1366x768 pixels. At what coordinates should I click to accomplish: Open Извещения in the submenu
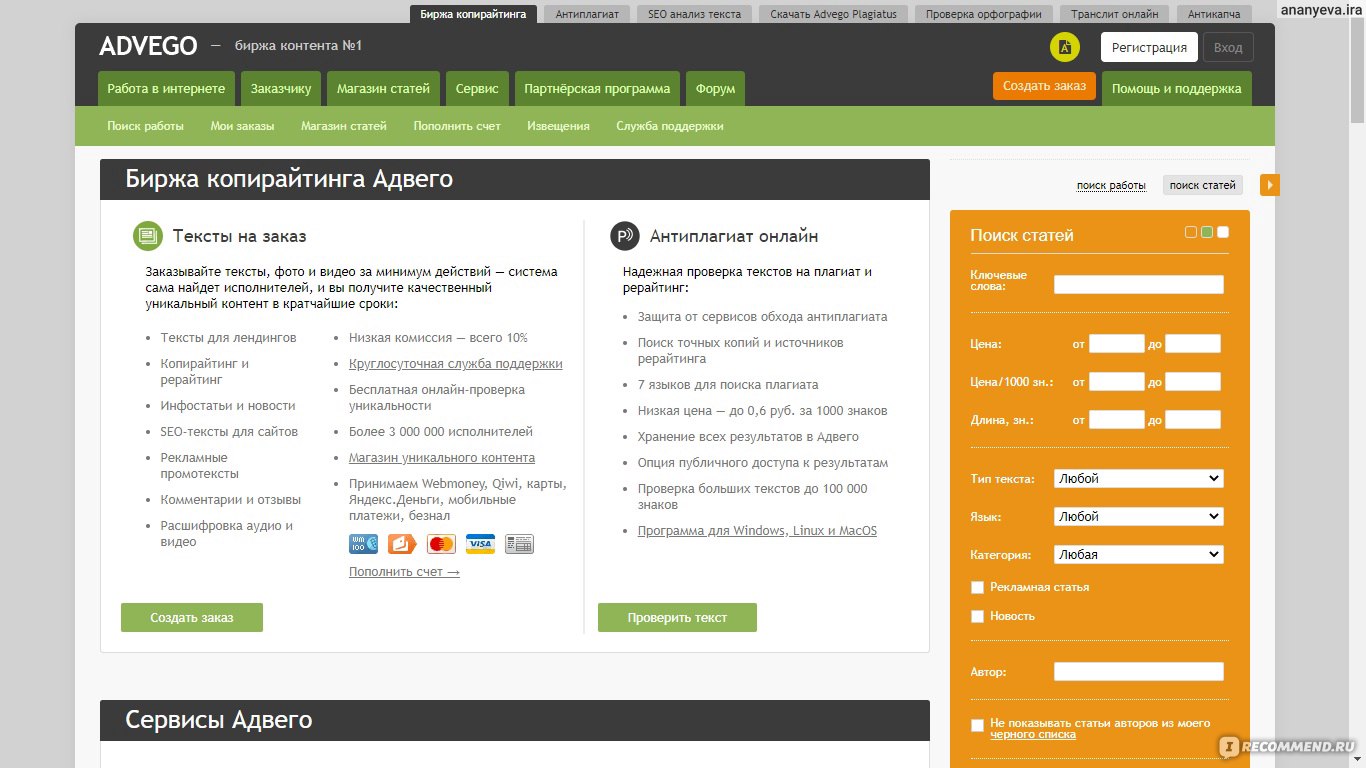coord(558,126)
